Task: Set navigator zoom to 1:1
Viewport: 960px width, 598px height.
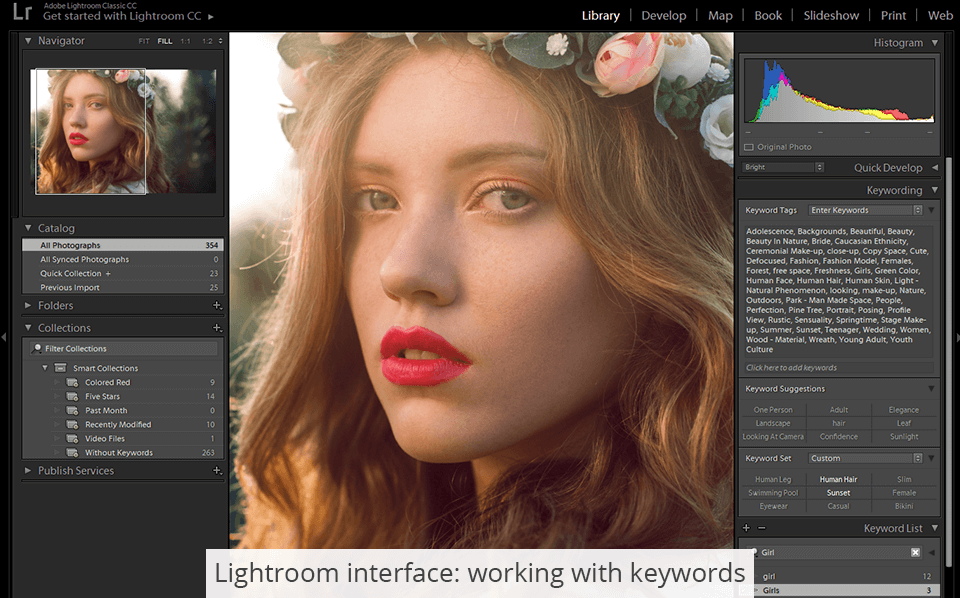Action: (x=185, y=41)
